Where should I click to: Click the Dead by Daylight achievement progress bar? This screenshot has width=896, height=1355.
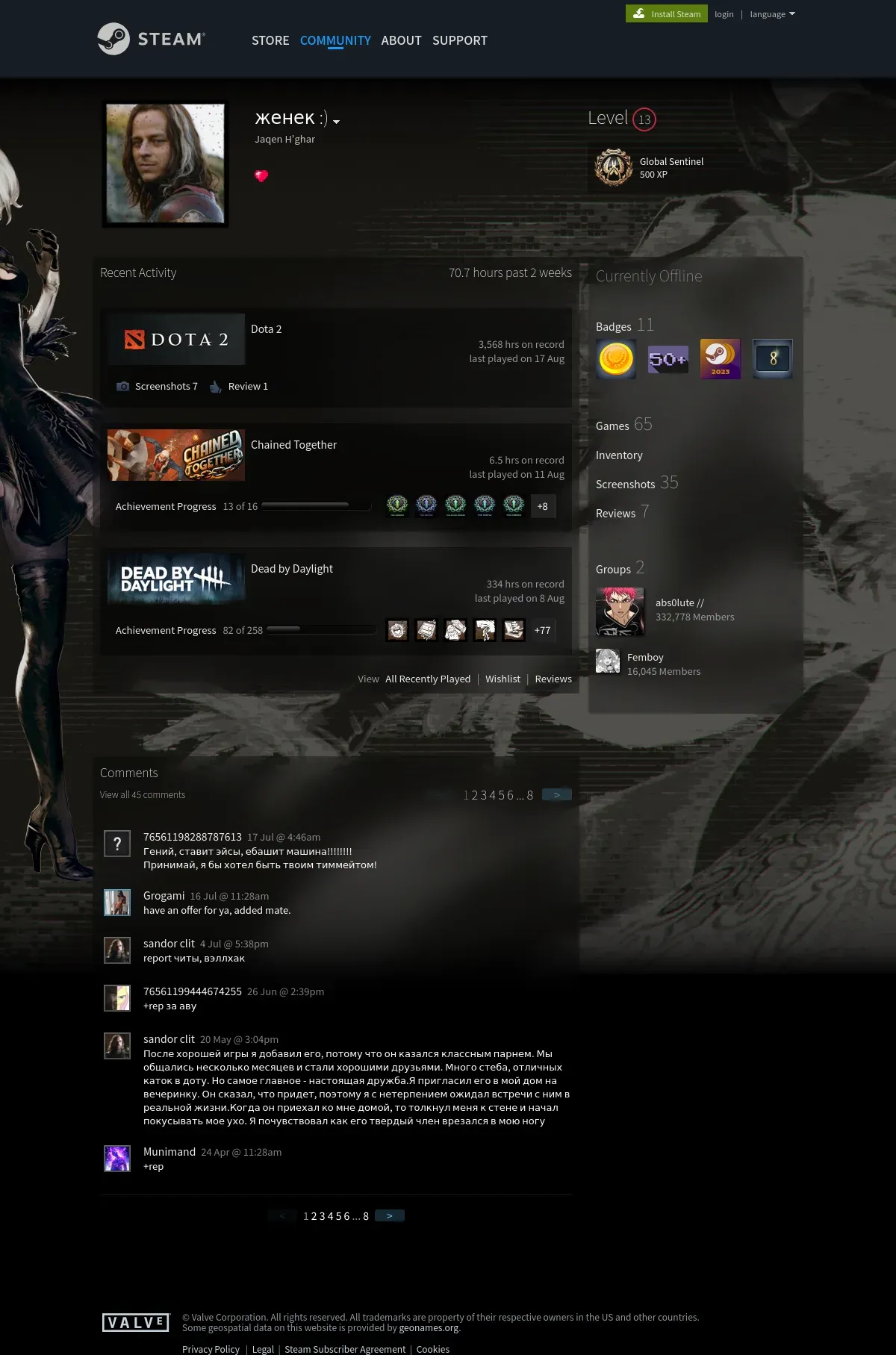pos(321,629)
